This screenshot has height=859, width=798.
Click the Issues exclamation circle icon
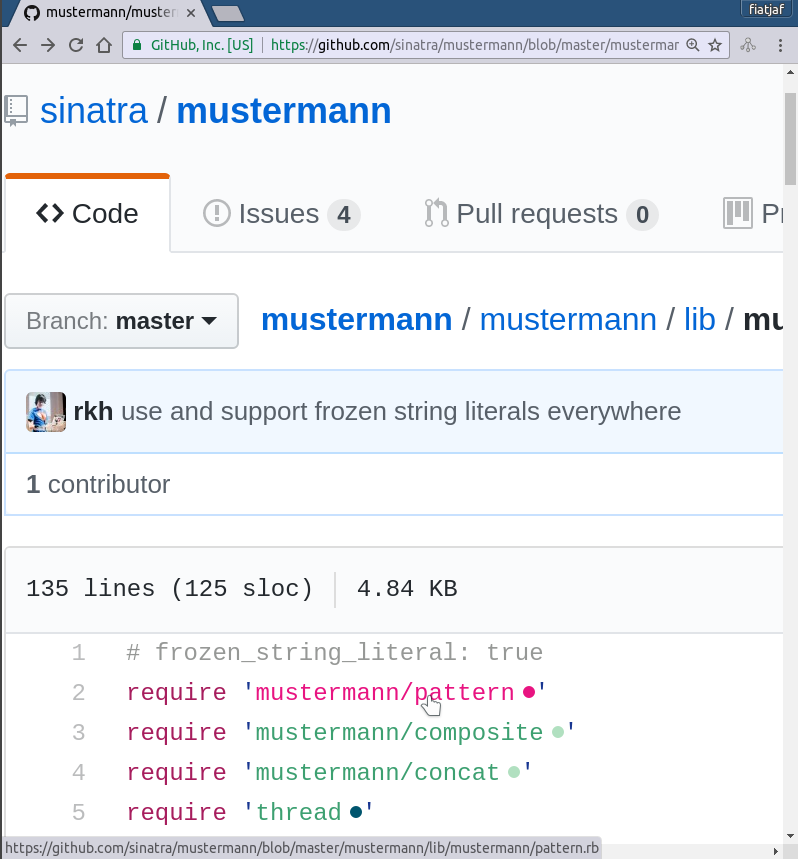[217, 214]
